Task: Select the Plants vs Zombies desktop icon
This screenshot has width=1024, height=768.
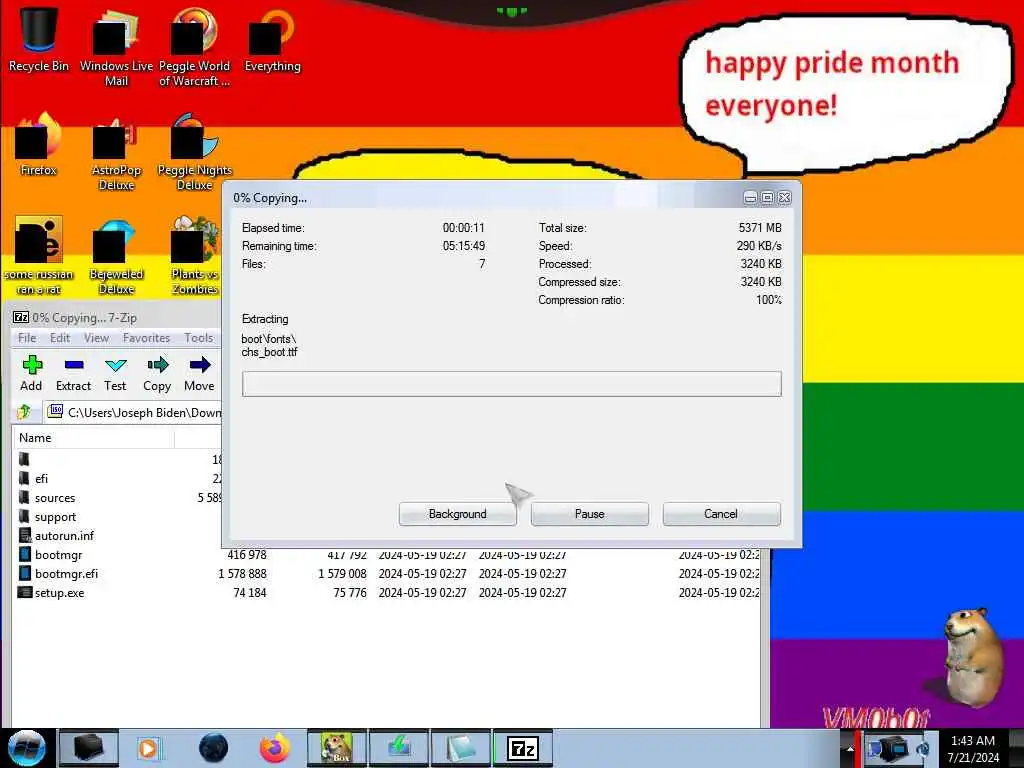Action: [195, 256]
